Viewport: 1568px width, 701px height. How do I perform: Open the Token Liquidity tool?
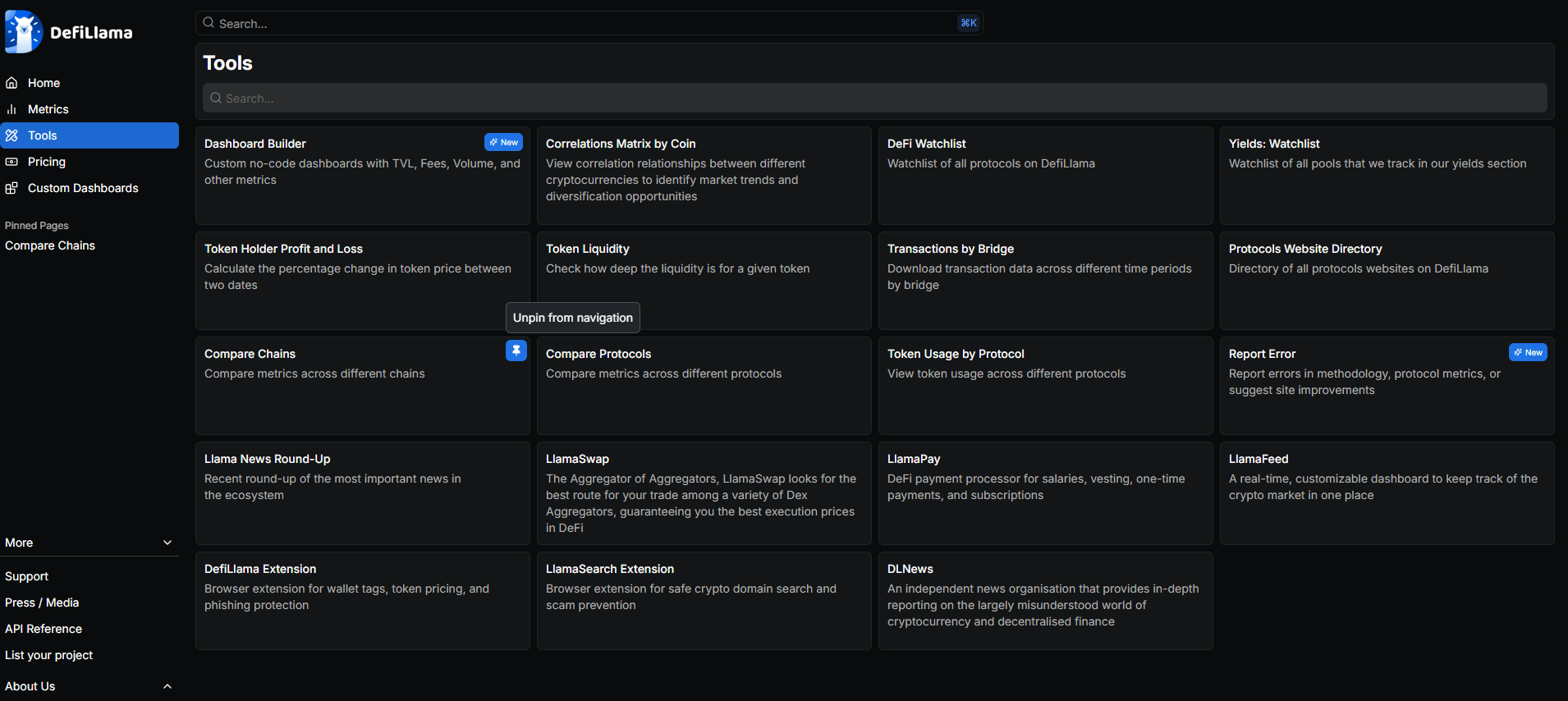tap(704, 281)
